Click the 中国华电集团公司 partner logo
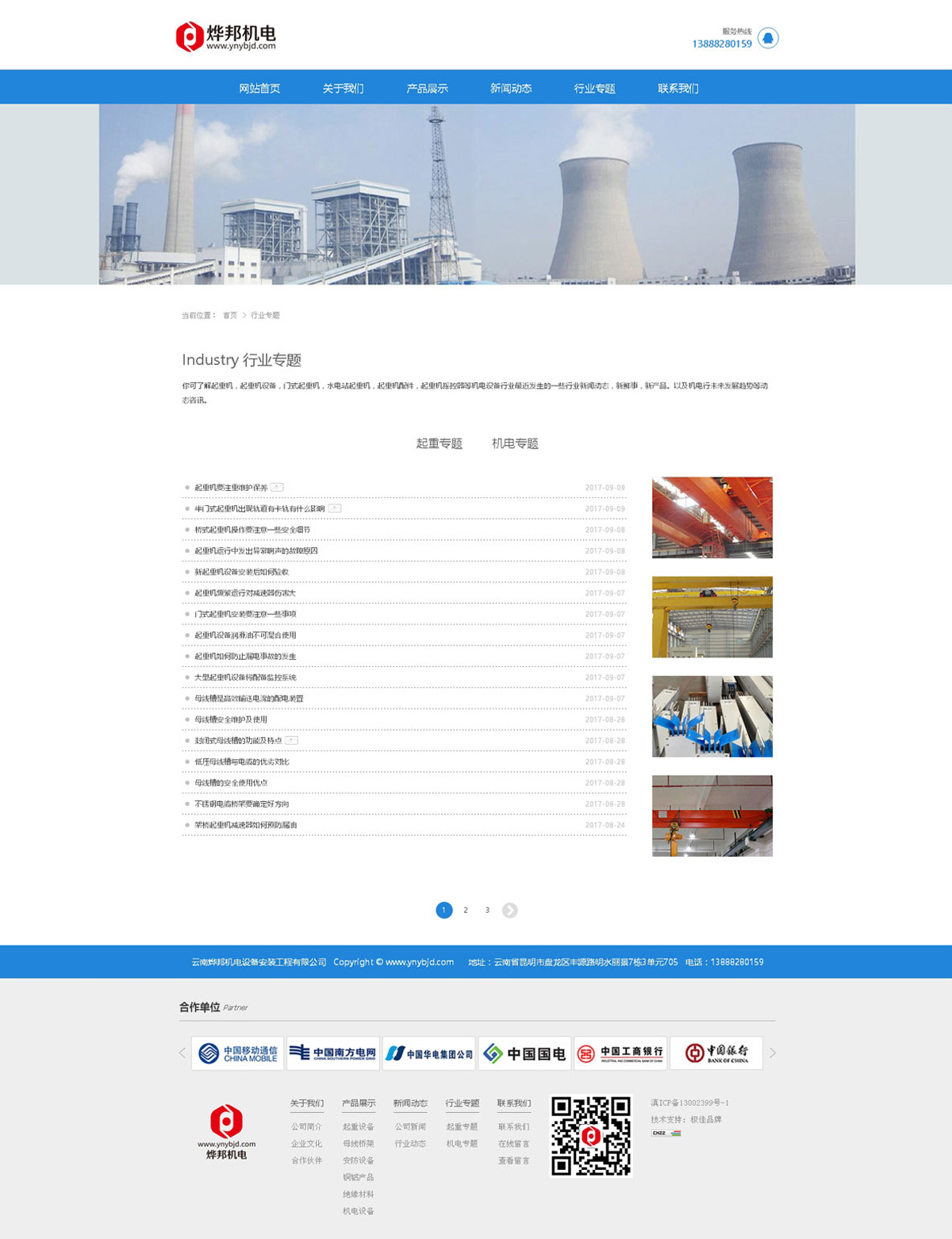 coord(429,1053)
